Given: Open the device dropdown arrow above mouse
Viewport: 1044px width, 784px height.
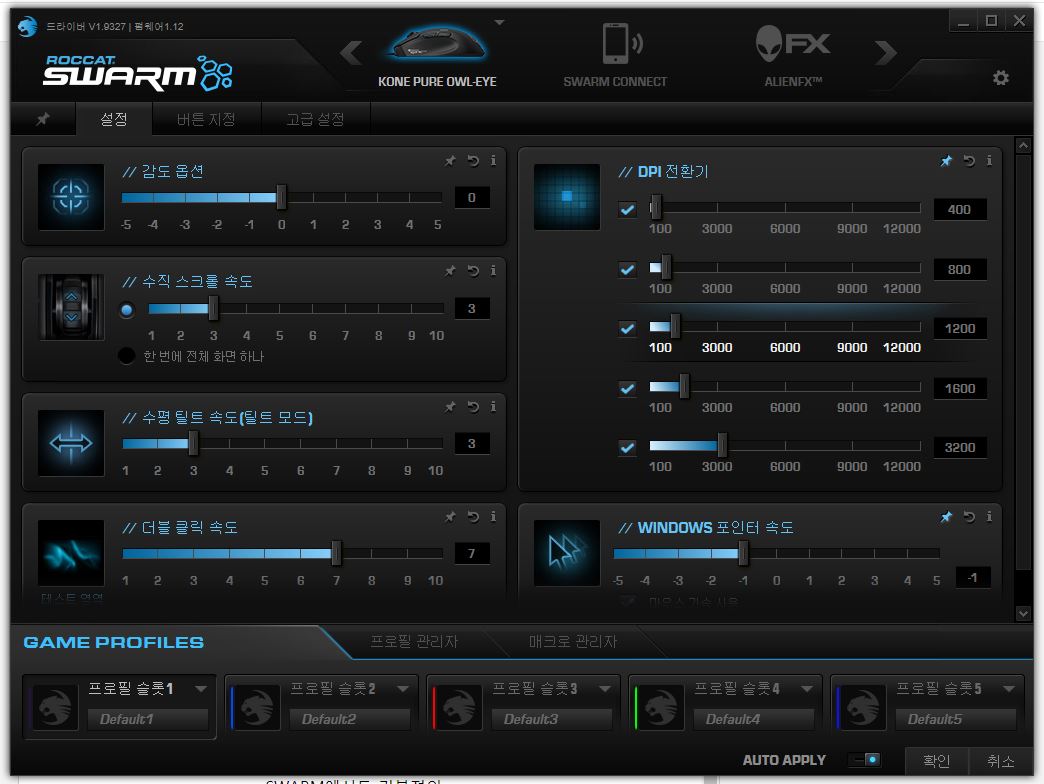Looking at the screenshot, I should (x=499, y=23).
